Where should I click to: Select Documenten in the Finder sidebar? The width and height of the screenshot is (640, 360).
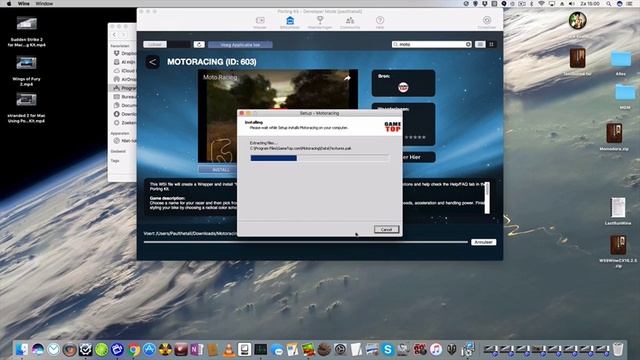click(x=124, y=105)
